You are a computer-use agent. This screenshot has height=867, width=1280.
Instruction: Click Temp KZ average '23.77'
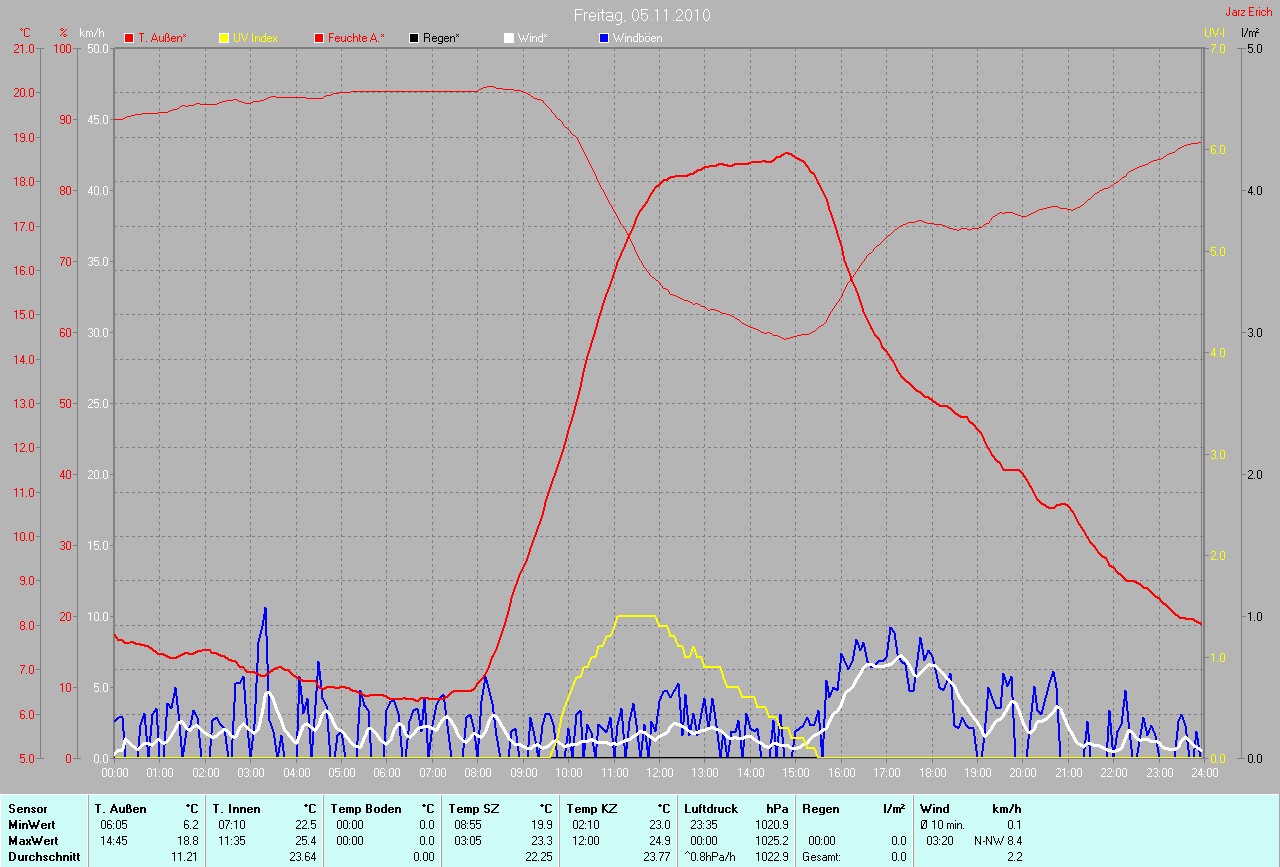(656, 857)
